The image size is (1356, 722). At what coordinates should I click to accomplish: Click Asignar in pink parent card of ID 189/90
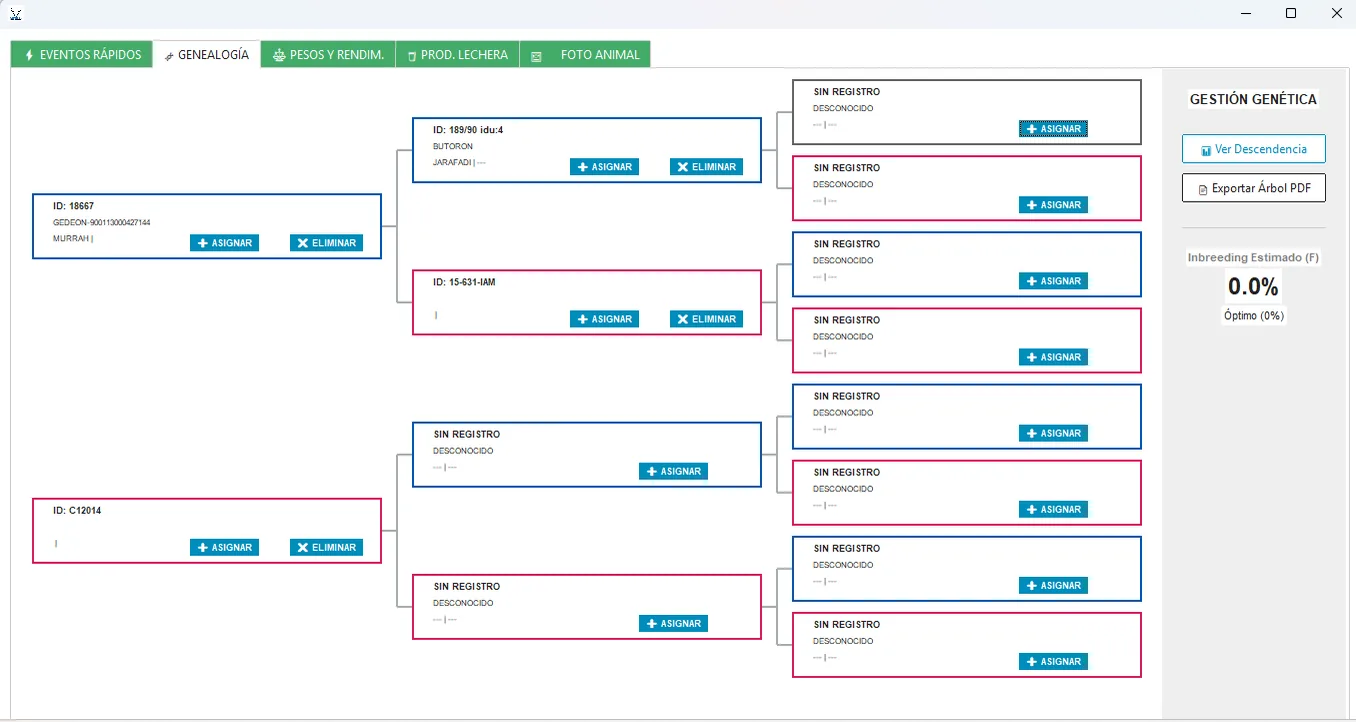(x=1053, y=205)
